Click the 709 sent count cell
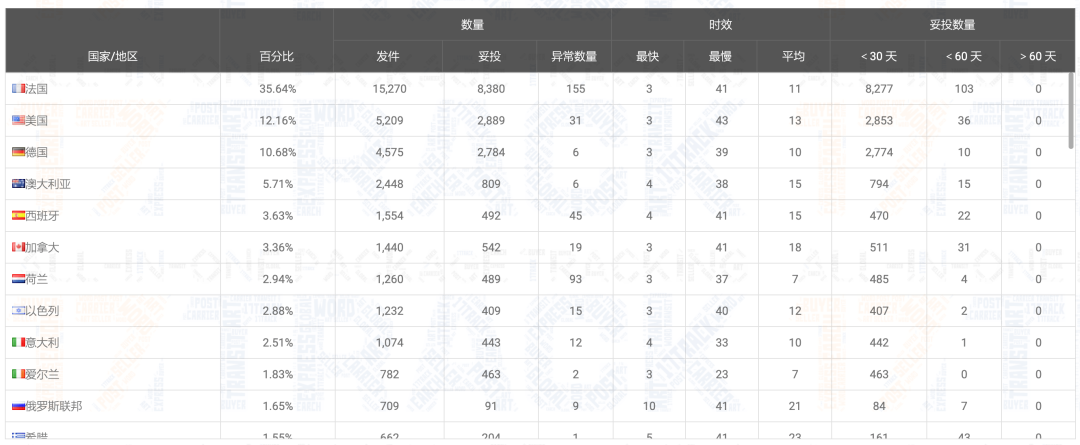The width and height of the screenshot is (1080, 445). click(389, 406)
